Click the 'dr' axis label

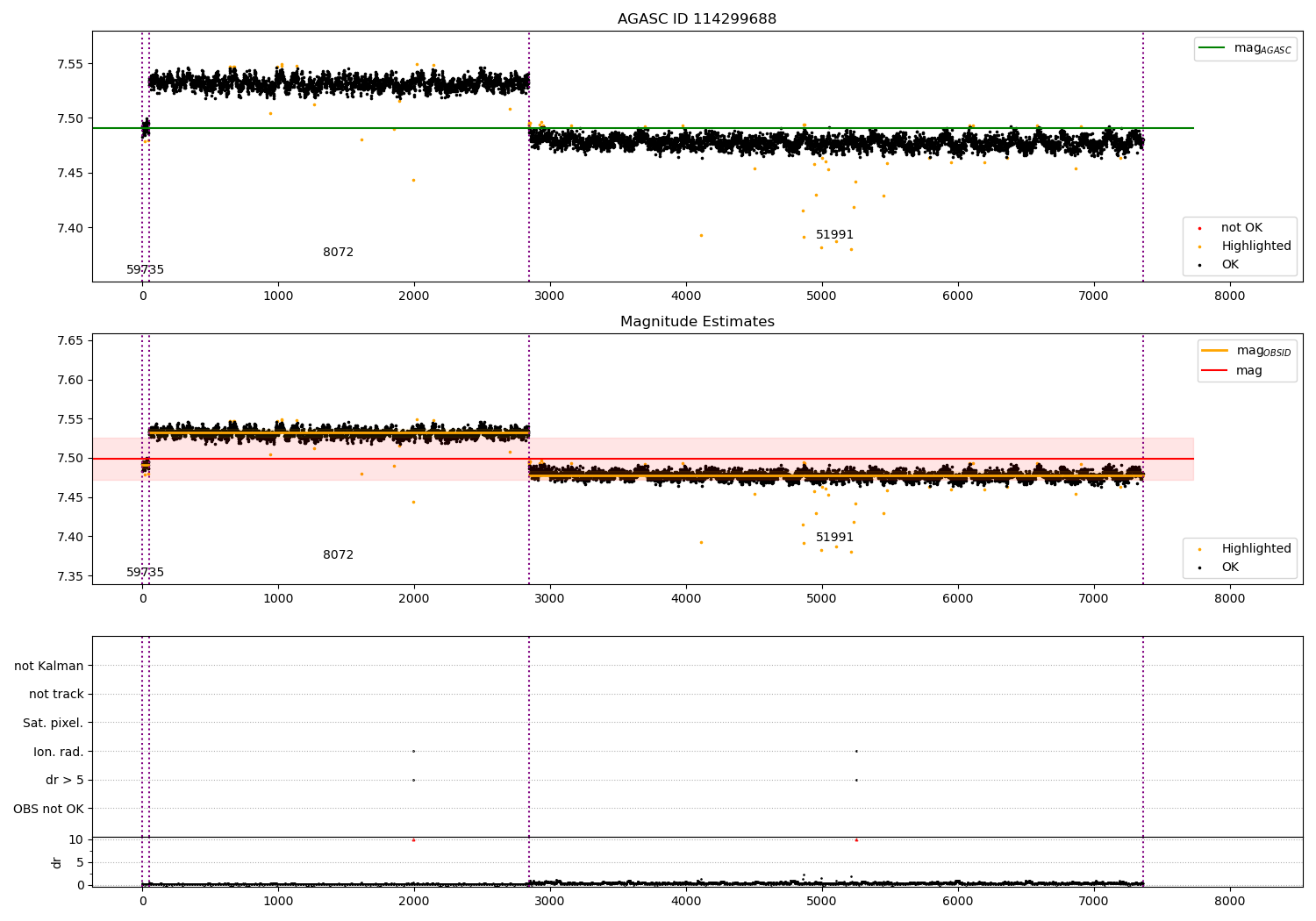(57, 862)
